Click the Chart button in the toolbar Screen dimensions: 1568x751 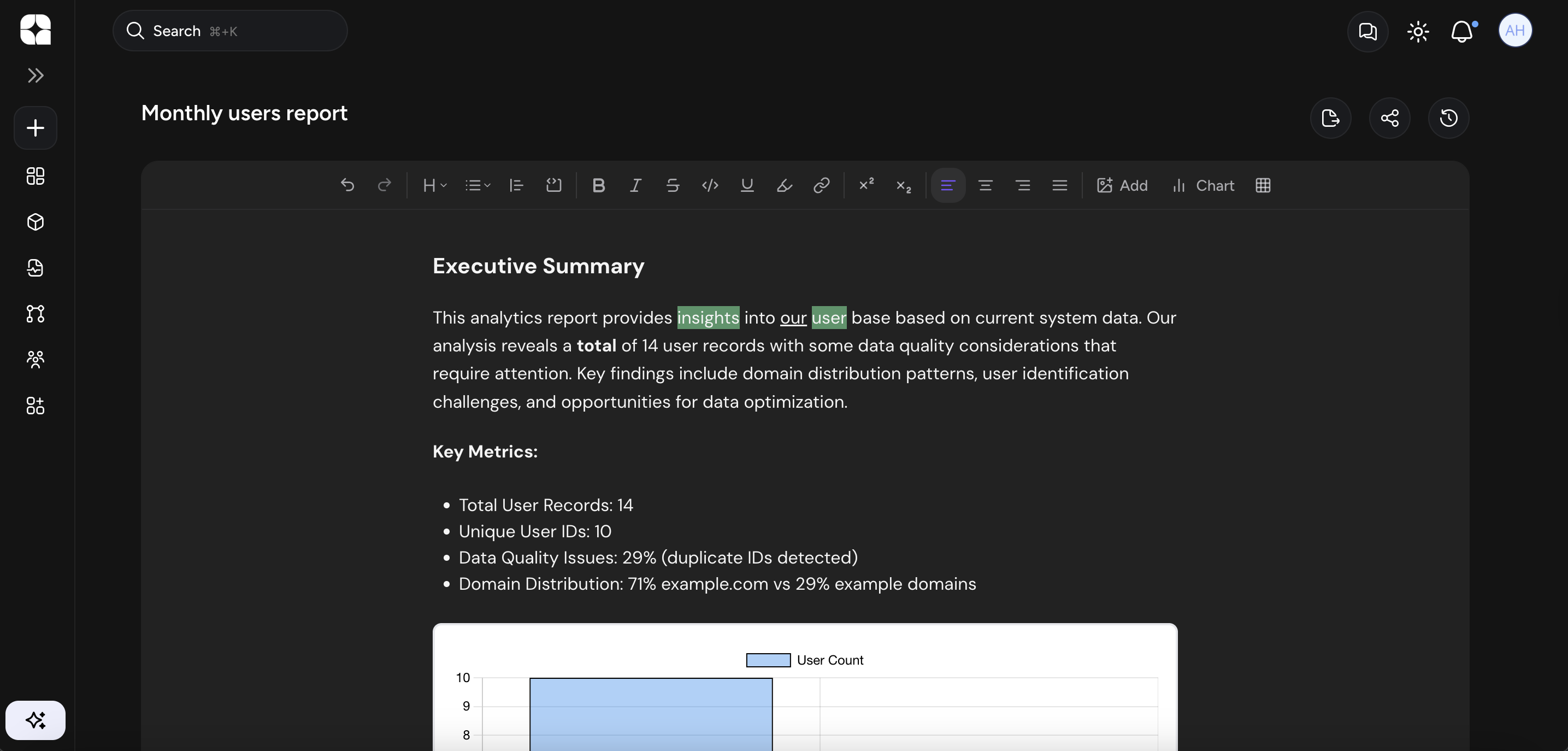coord(1202,185)
